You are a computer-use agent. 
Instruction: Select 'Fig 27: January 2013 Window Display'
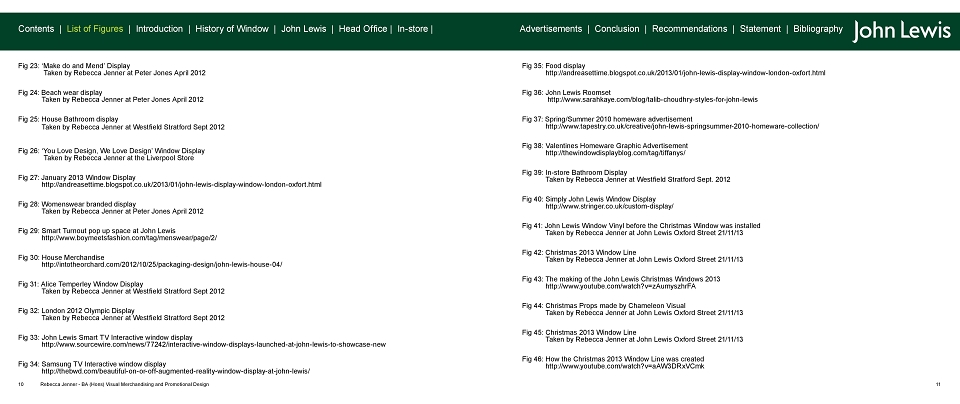pyautogui.click(x=77, y=178)
